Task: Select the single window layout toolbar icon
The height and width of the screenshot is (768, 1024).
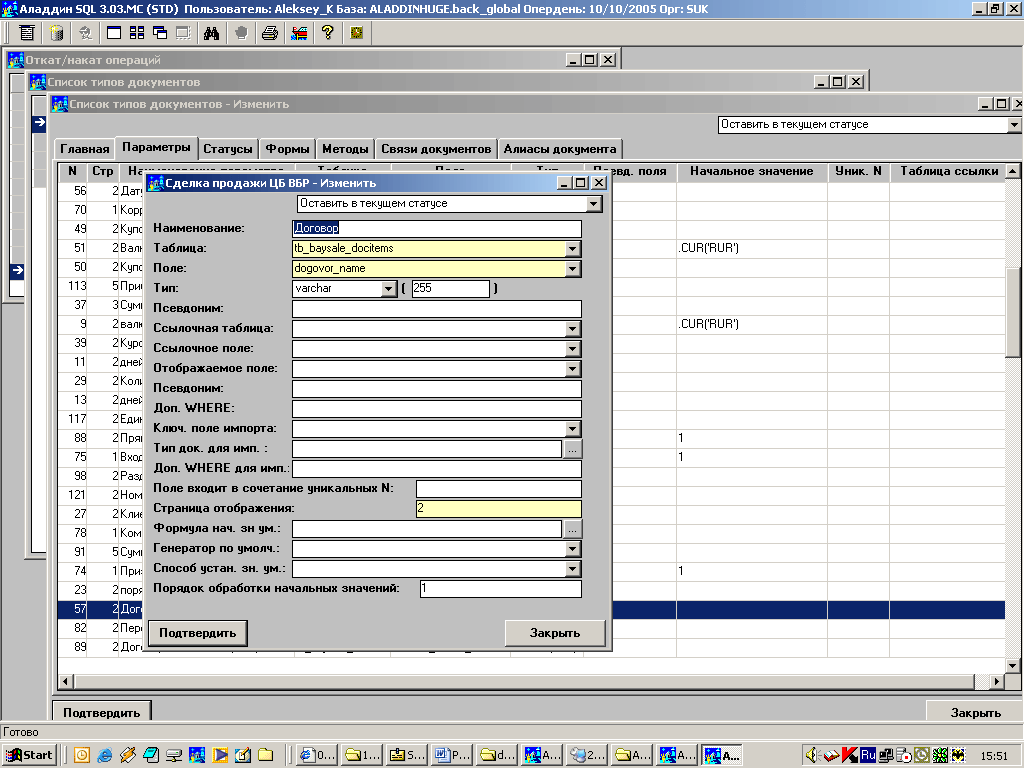Action: (114, 33)
